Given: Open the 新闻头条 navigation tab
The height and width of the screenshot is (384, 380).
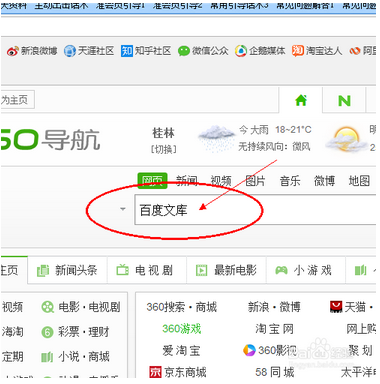Looking at the screenshot, I should [x=67, y=270].
